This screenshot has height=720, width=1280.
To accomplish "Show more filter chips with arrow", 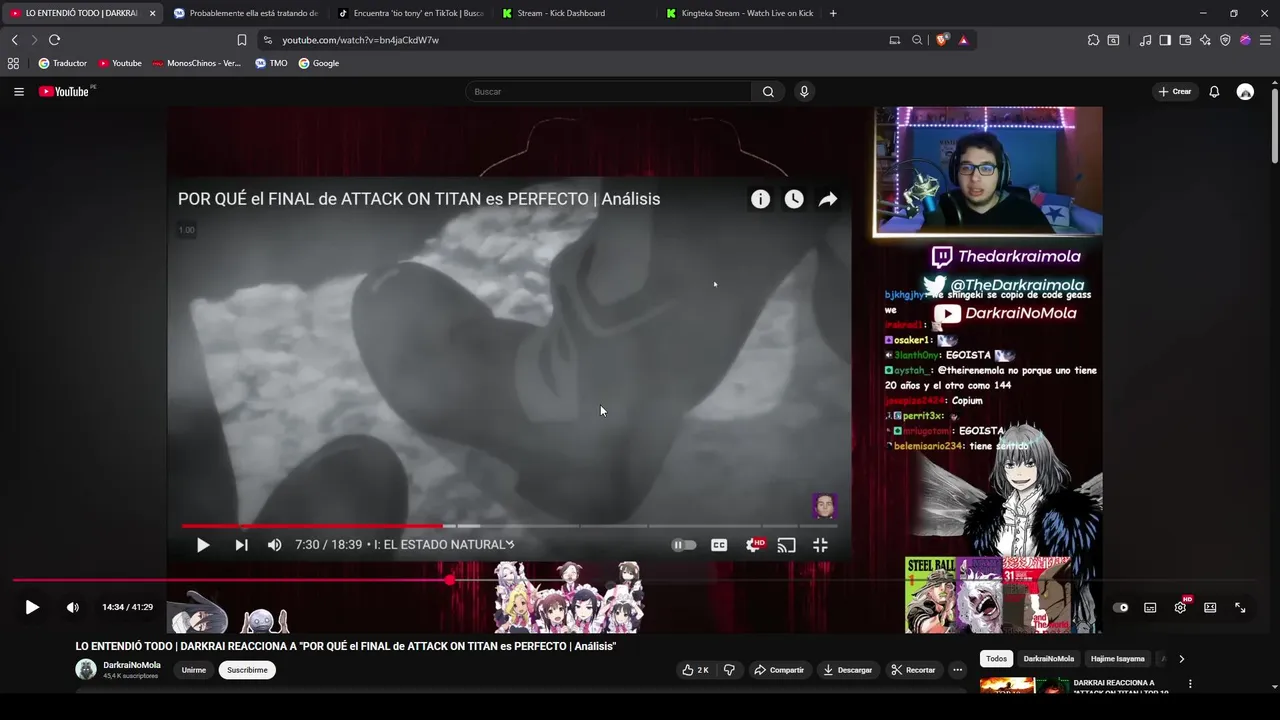I will pyautogui.click(x=1181, y=659).
